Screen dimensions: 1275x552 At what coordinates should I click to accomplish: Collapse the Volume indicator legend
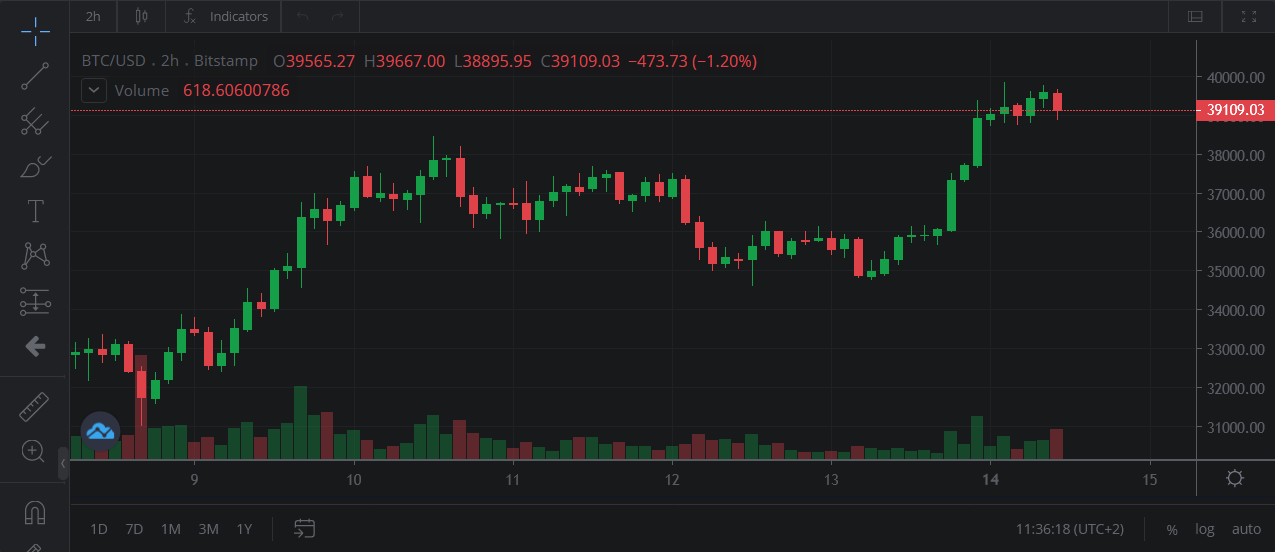(94, 90)
